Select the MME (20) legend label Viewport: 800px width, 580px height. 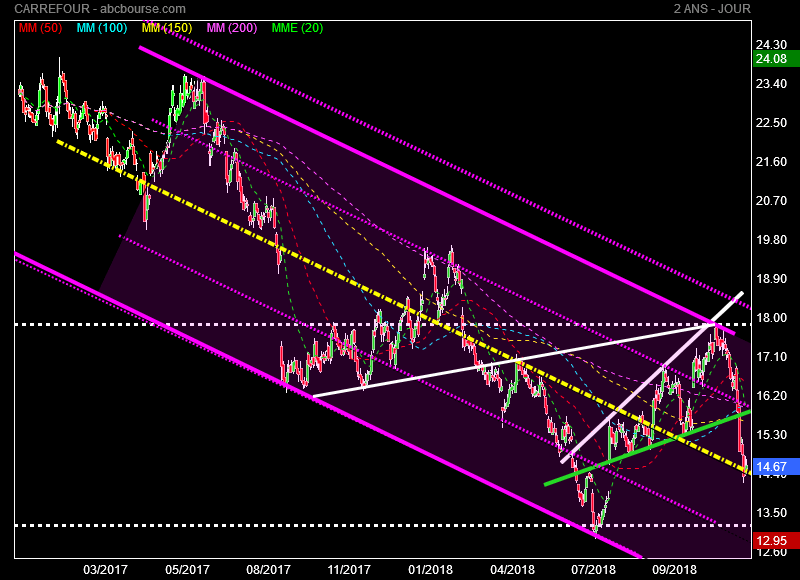pos(297,28)
